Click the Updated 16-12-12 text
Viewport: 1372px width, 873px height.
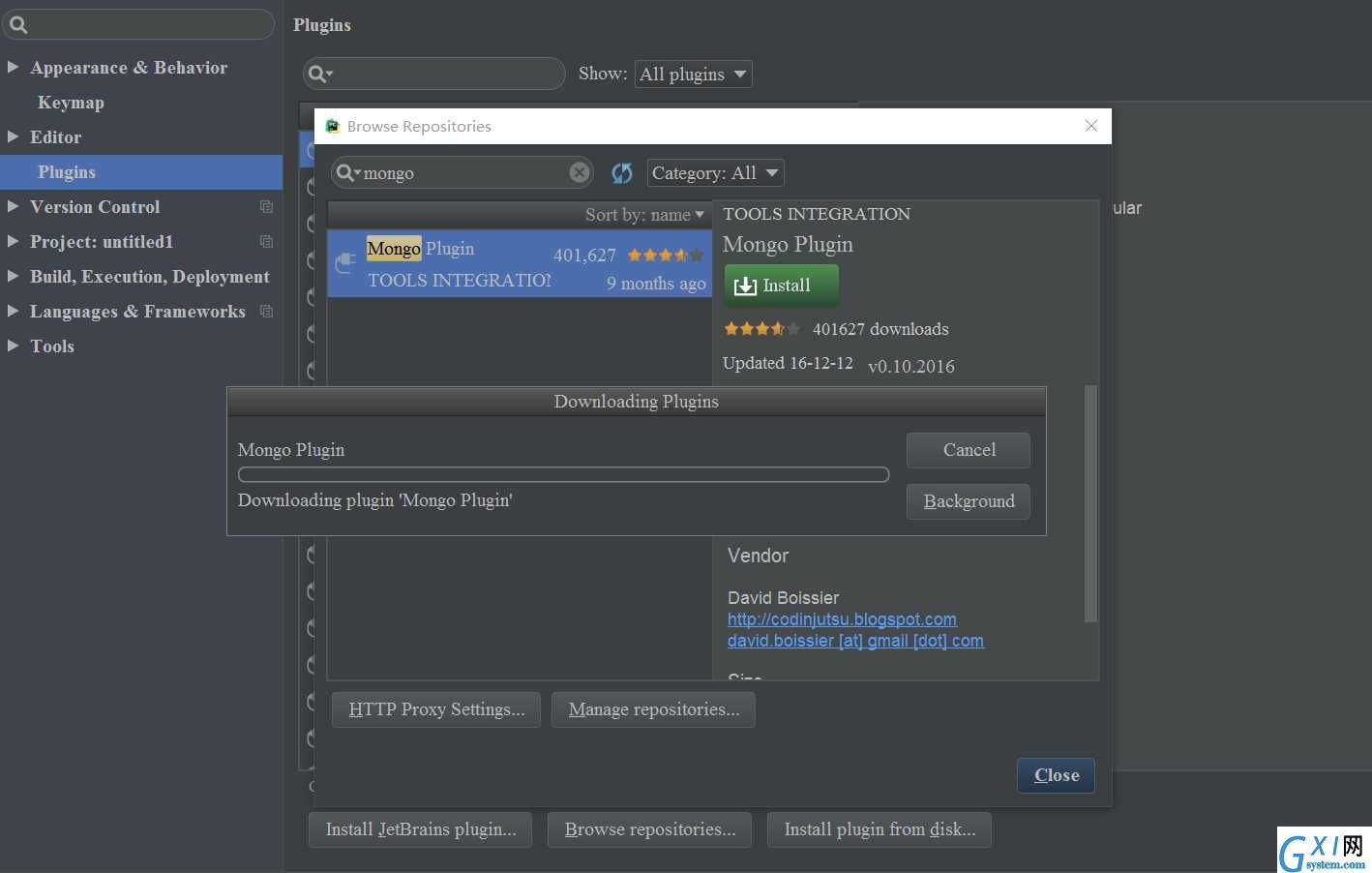pos(788,363)
